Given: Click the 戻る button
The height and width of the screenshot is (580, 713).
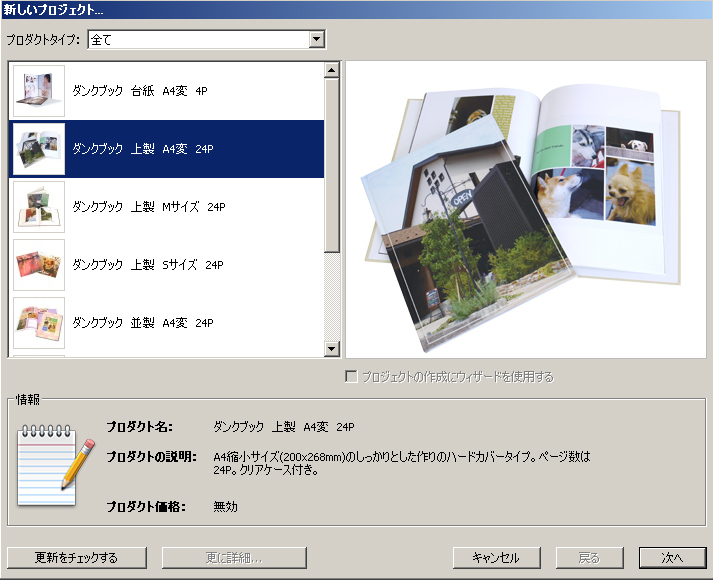Looking at the screenshot, I should (589, 558).
